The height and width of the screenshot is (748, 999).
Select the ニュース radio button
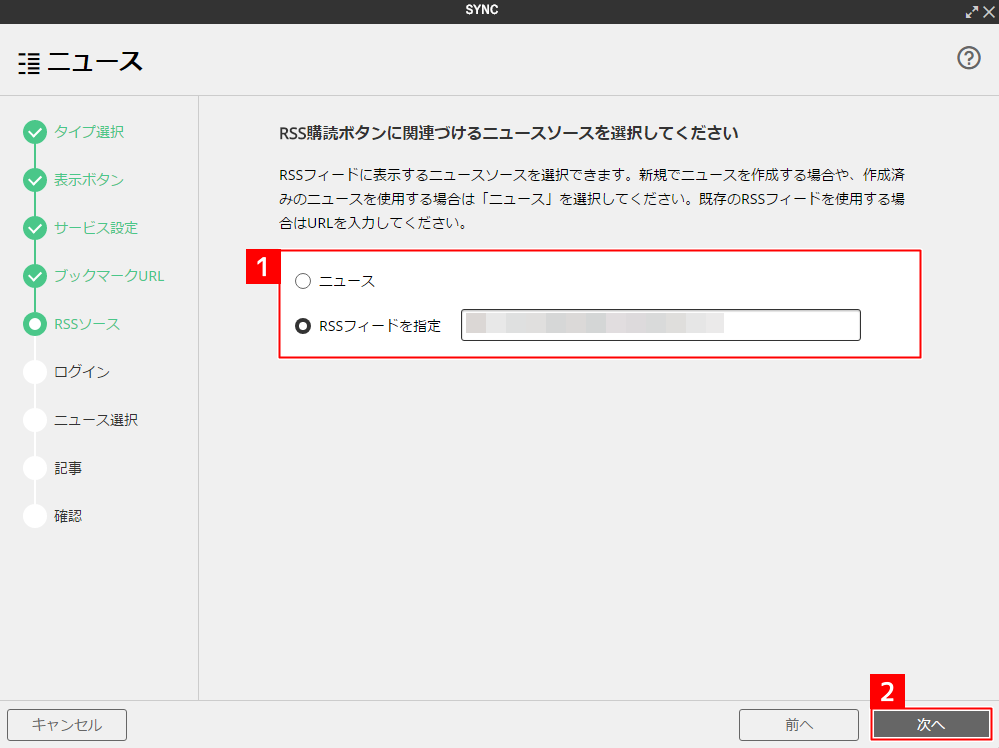click(303, 281)
